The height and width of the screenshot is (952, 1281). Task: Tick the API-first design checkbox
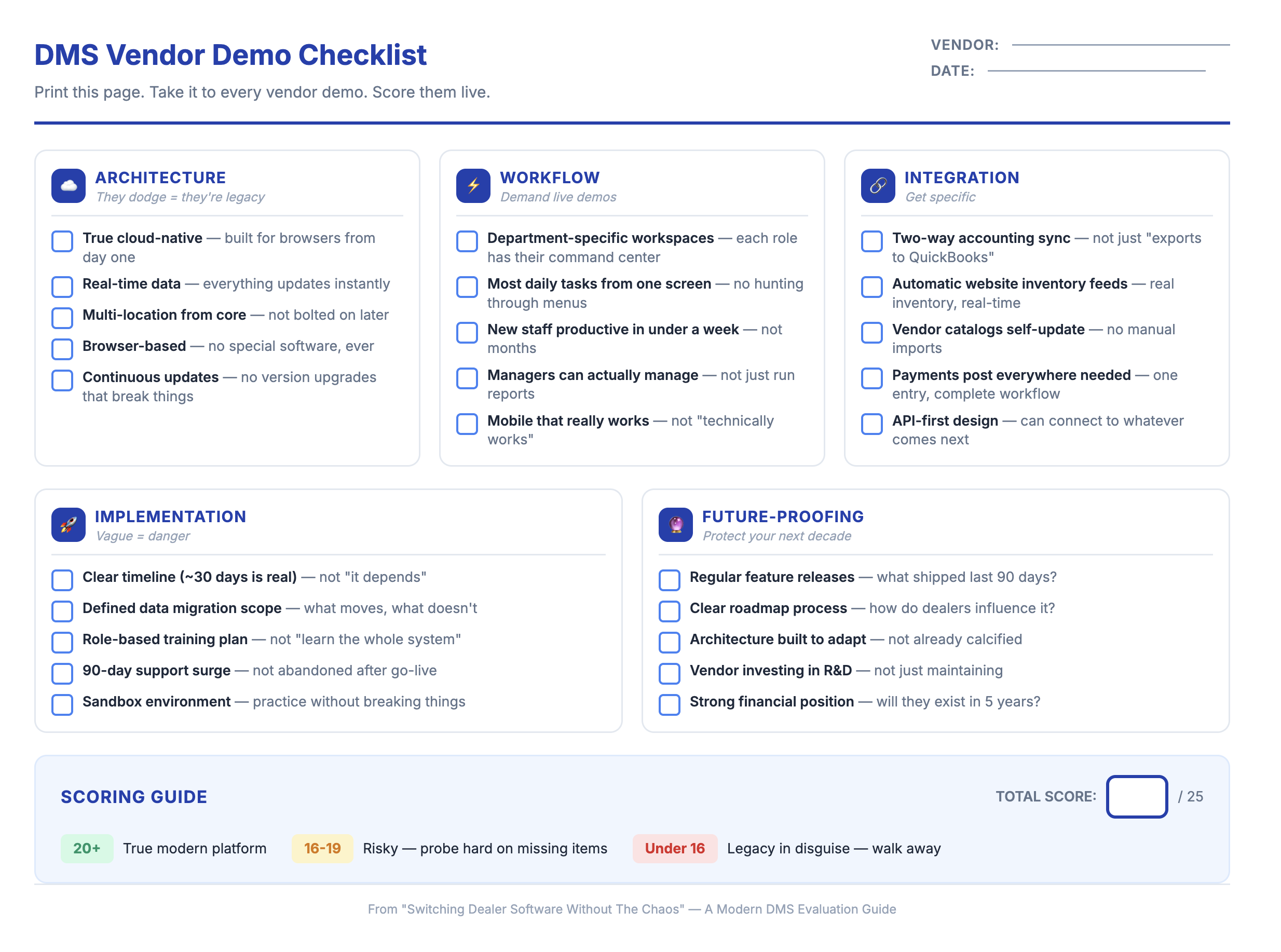click(871, 424)
